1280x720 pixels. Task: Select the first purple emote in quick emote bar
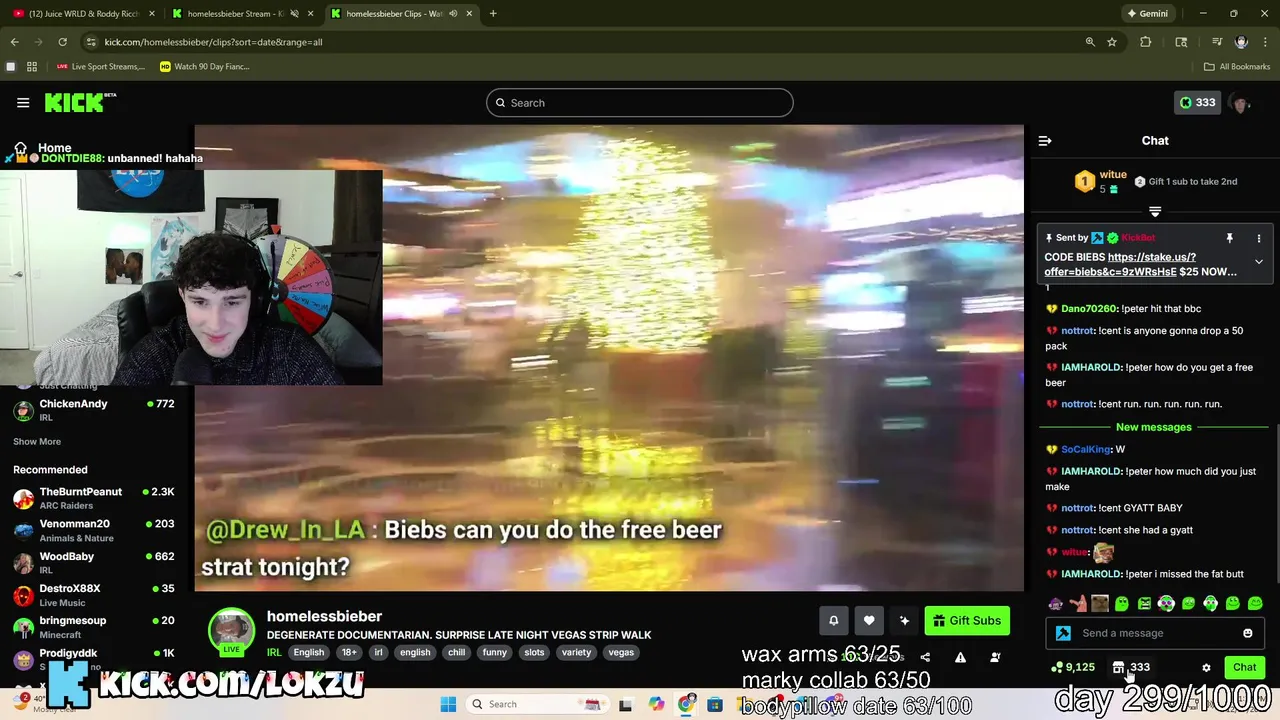pyautogui.click(x=1056, y=604)
